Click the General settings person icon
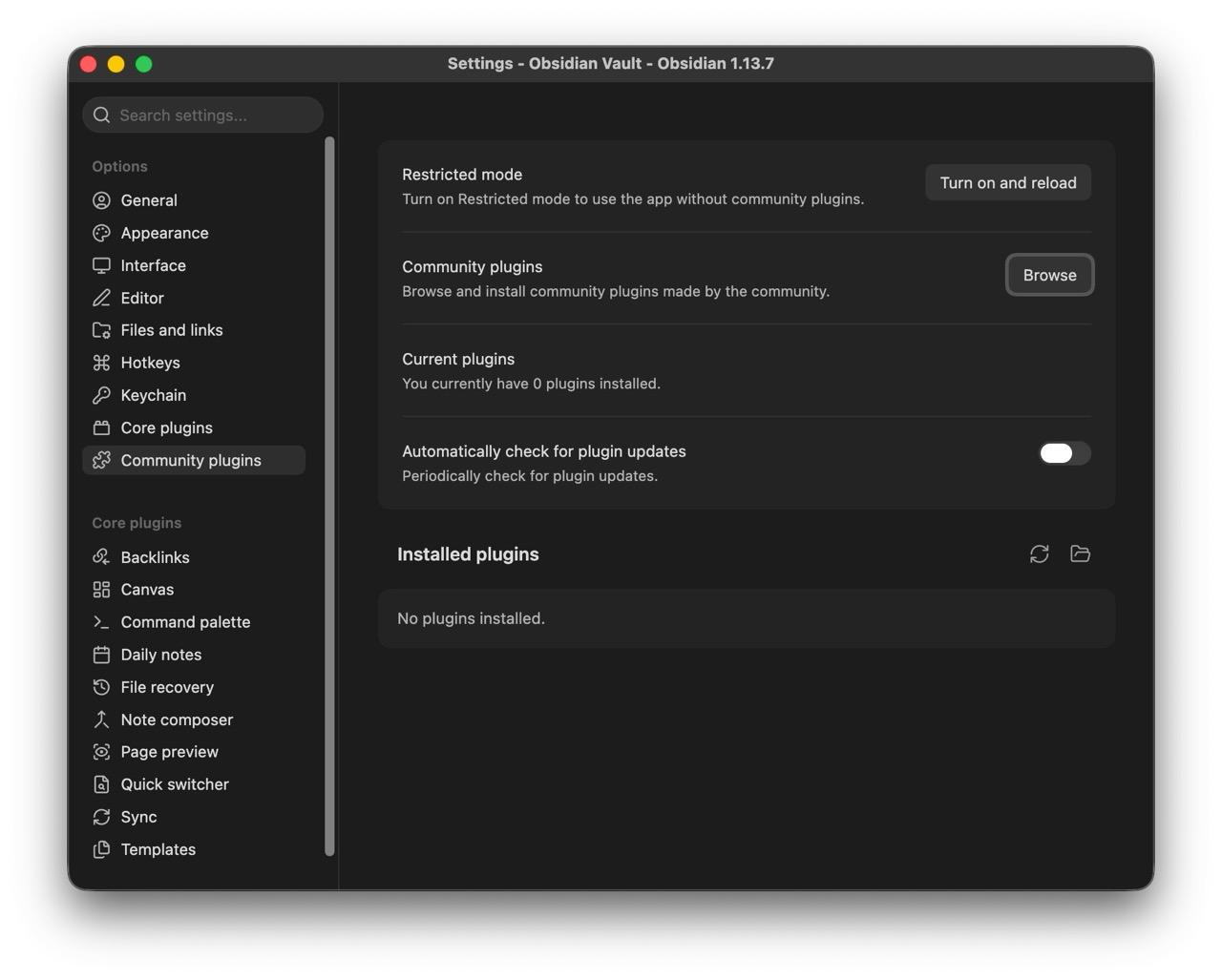 (x=101, y=200)
